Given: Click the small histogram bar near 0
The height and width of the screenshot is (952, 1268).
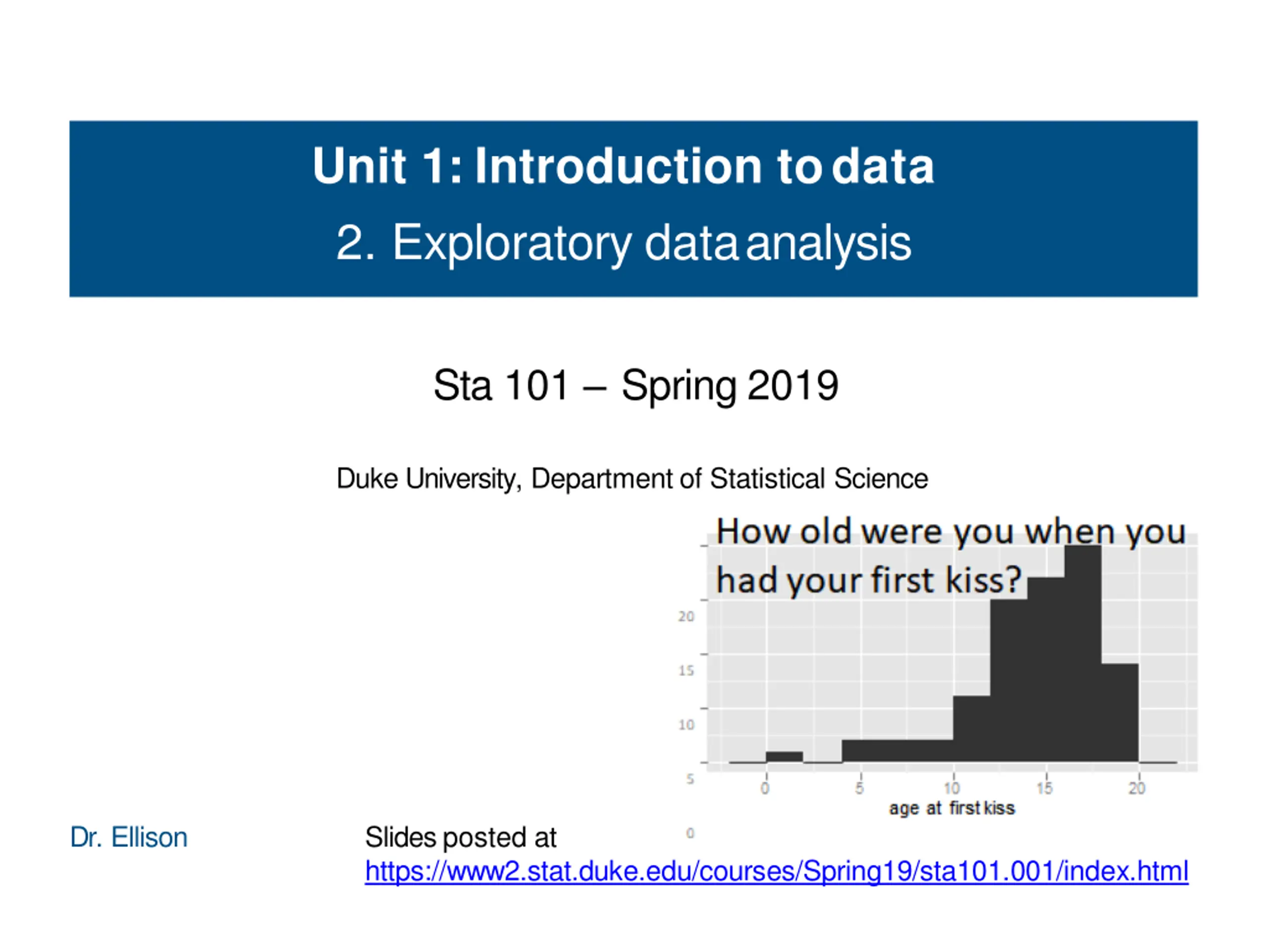Looking at the screenshot, I should [x=784, y=756].
